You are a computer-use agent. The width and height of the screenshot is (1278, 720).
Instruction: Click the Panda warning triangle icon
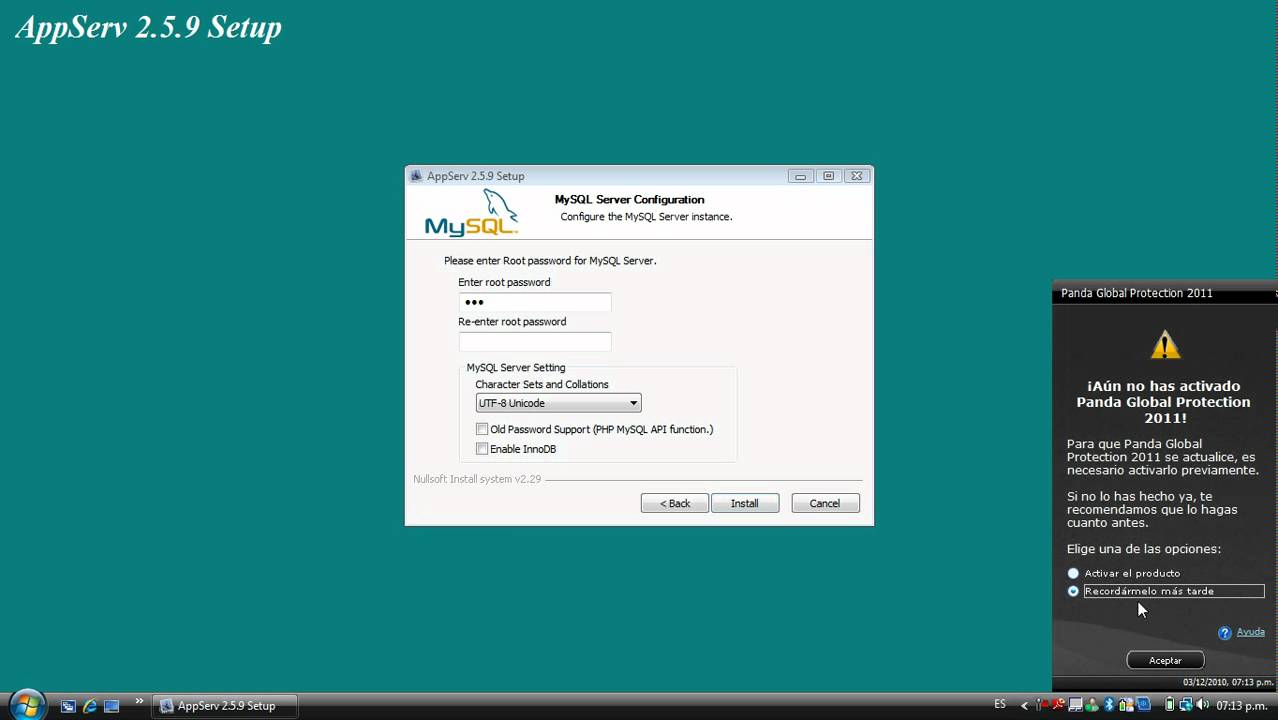[x=1165, y=346]
